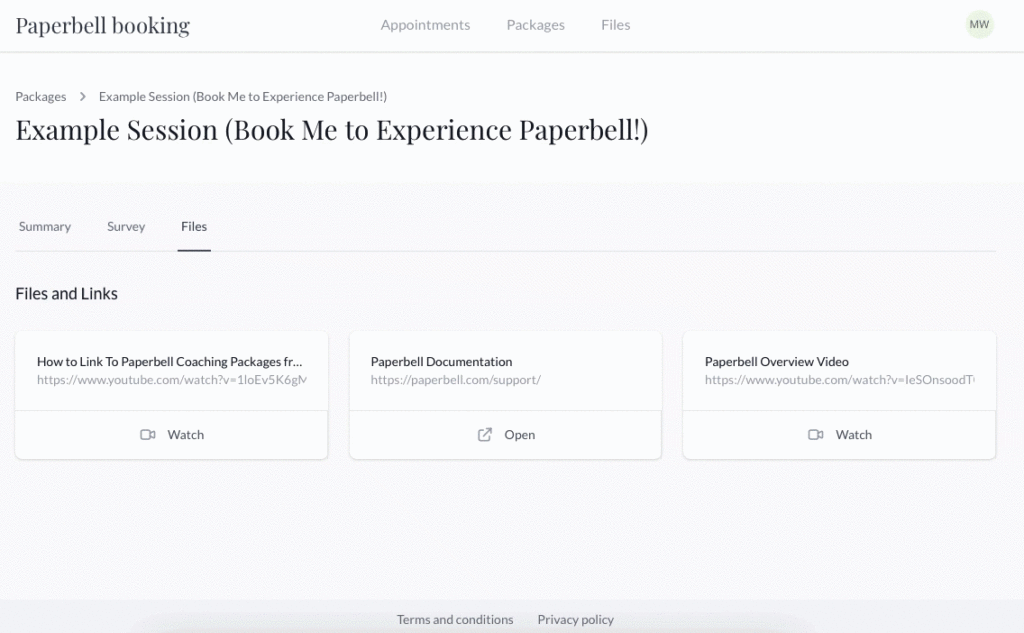Watch the How to Link Coaching Packages video
The width and height of the screenshot is (1024, 633).
click(x=172, y=435)
